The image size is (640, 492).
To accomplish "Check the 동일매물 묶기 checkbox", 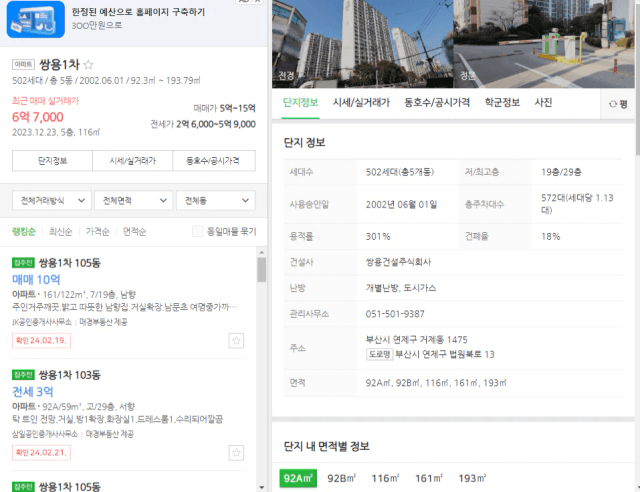I will (197, 232).
